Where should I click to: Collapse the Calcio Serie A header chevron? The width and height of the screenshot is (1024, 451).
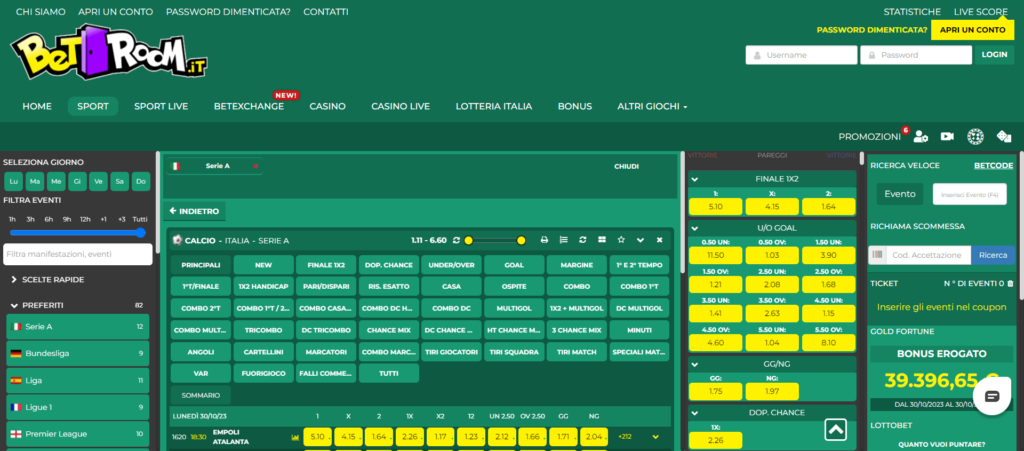pyautogui.click(x=640, y=240)
